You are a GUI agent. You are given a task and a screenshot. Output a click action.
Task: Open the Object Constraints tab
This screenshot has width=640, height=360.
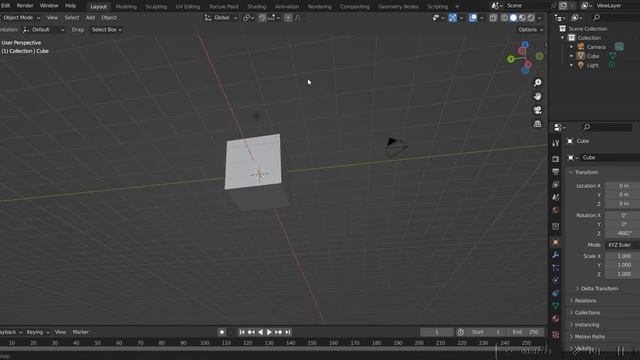pos(556,293)
